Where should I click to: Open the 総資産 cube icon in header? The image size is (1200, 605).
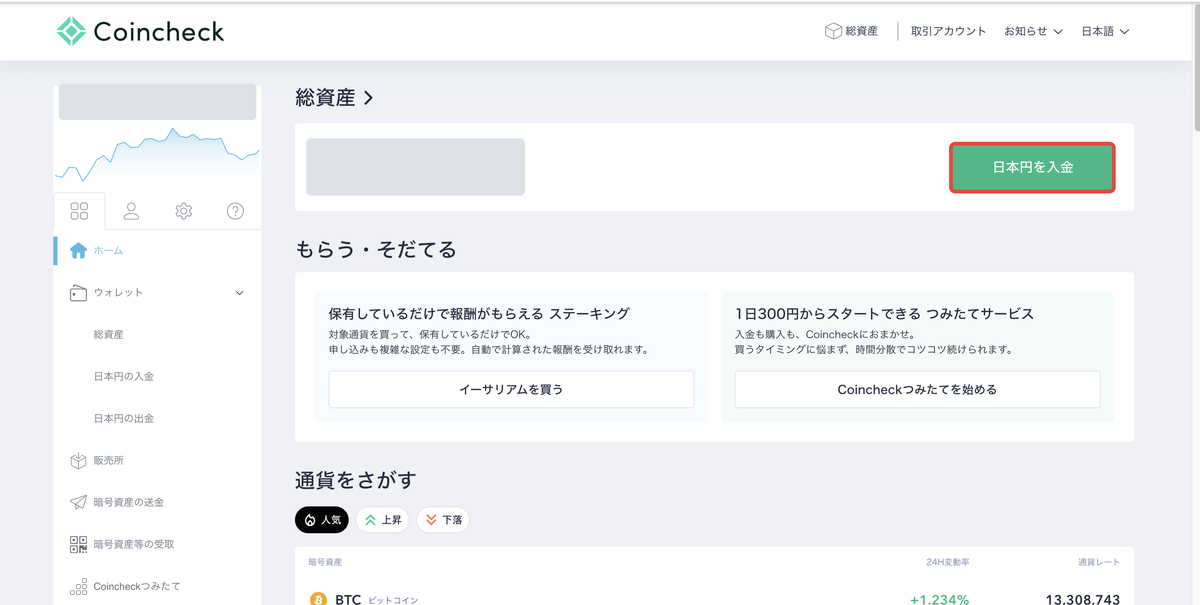pyautogui.click(x=832, y=31)
